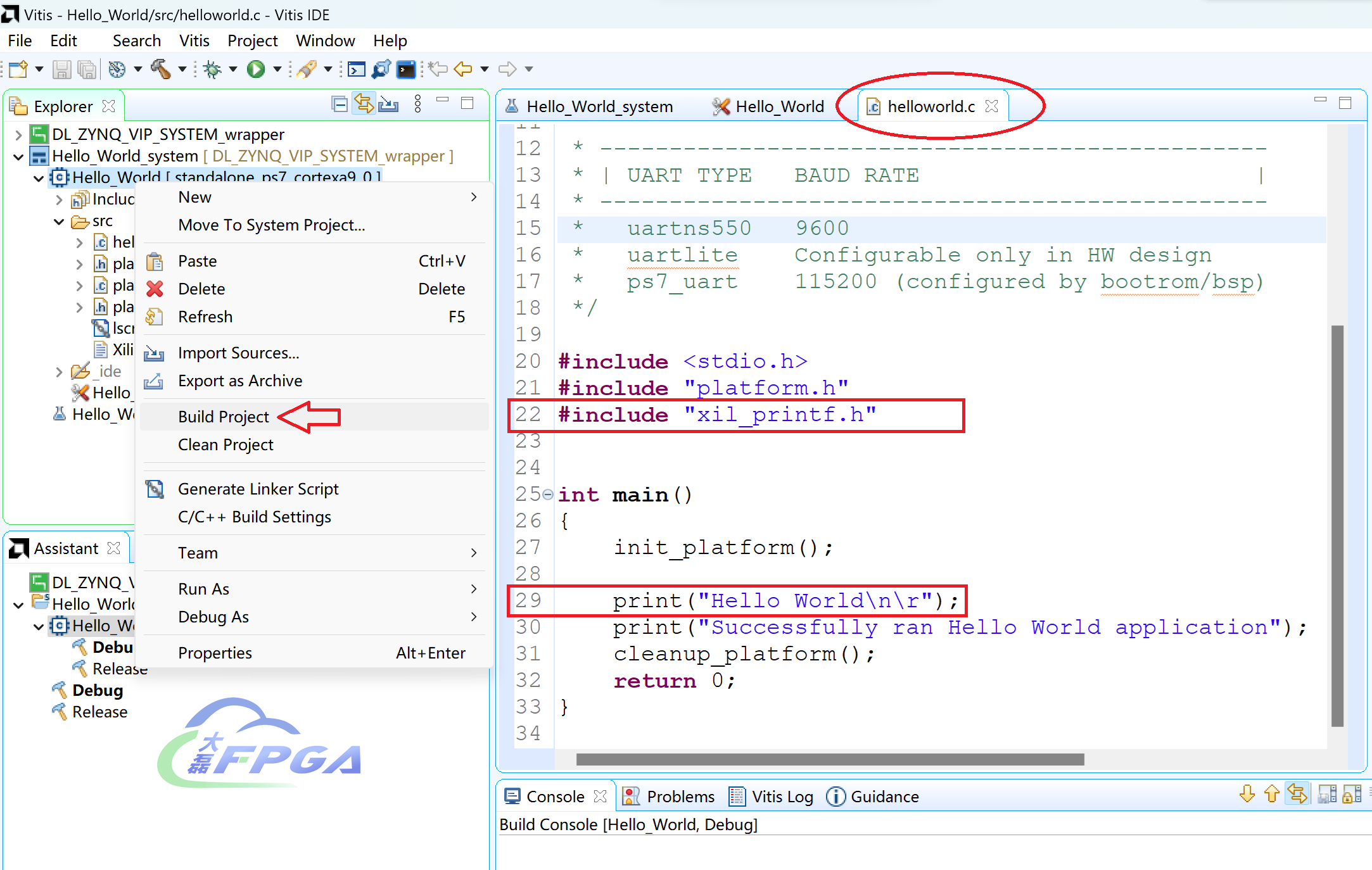Open Properties from context menu
Screen dimensions: 1372x870
tap(314, 653)
